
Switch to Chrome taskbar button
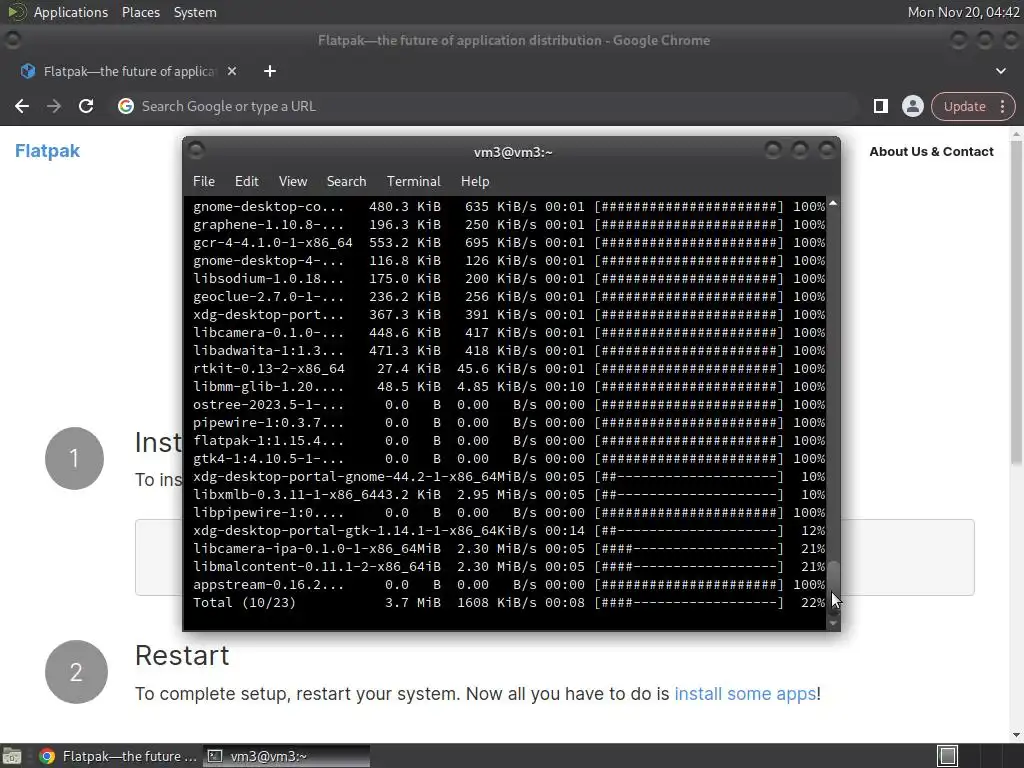pyautogui.click(x=118, y=756)
